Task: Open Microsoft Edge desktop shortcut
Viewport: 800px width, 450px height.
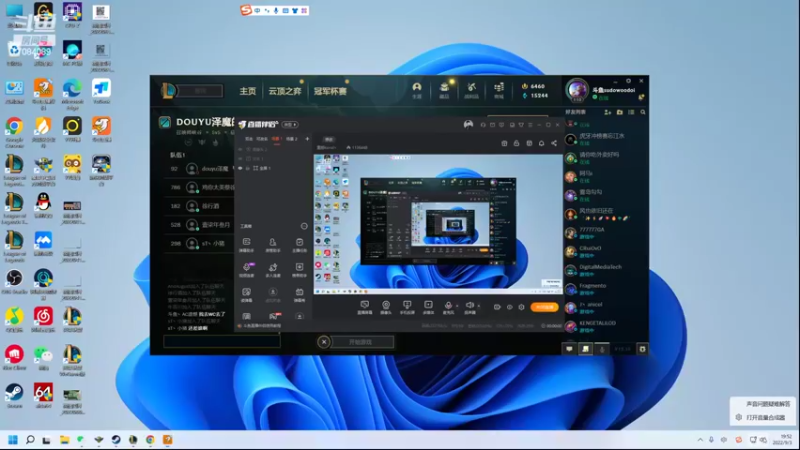Action: 72,93
